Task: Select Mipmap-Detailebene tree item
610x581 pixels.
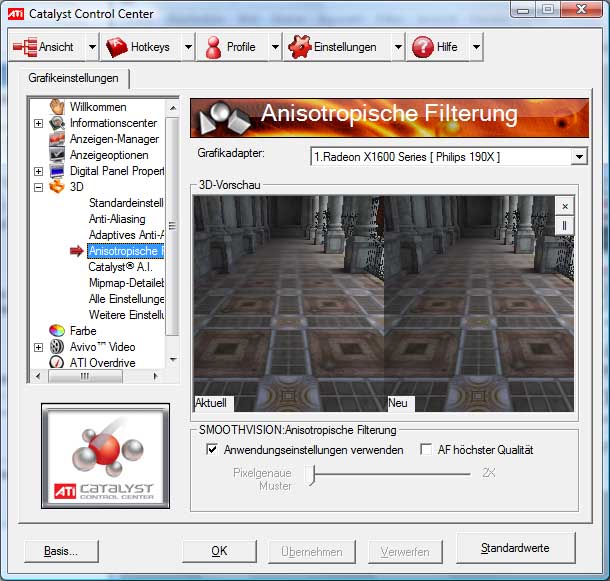Action: coord(126,283)
